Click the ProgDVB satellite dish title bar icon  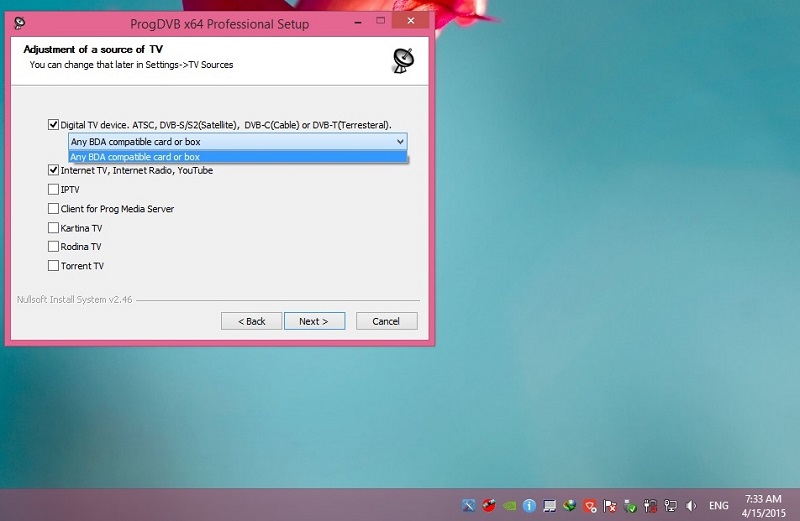(19, 23)
